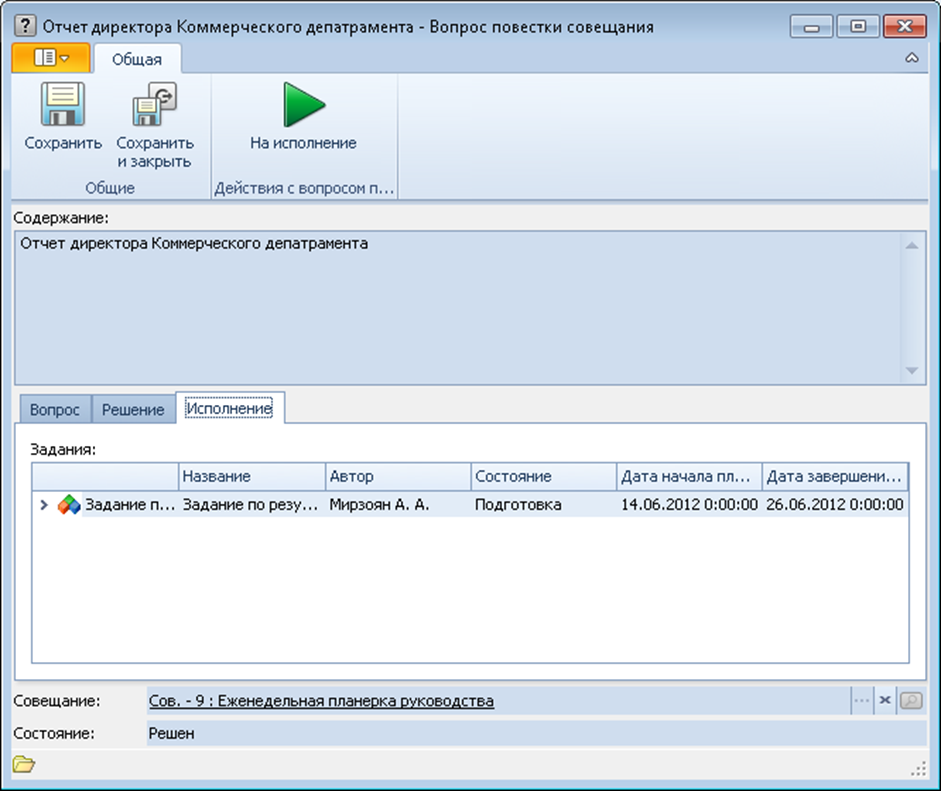941x791 pixels.
Task: Select the Мирзоян А. А. author cell
Action: click(398, 505)
